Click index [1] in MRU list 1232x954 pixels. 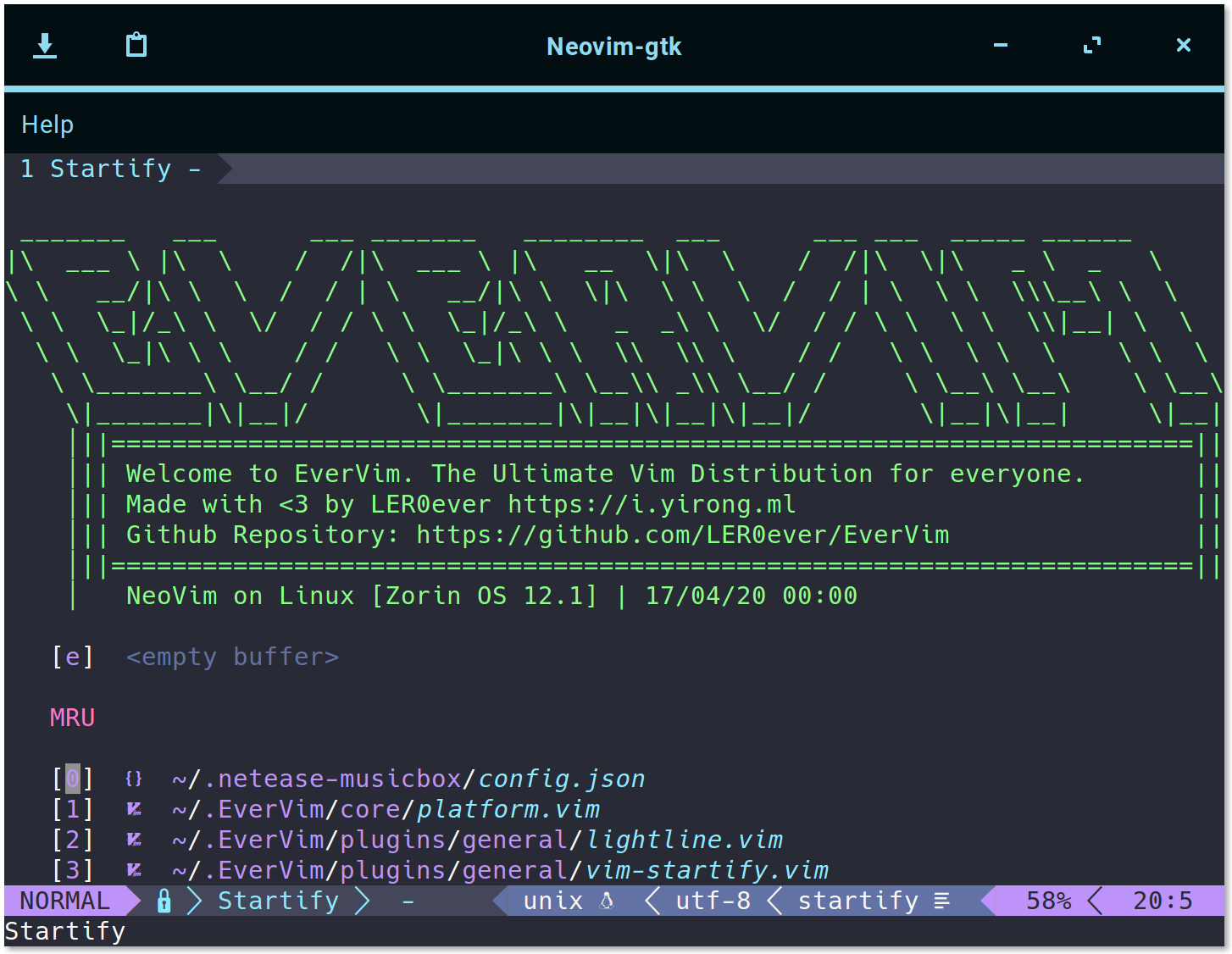[73, 809]
